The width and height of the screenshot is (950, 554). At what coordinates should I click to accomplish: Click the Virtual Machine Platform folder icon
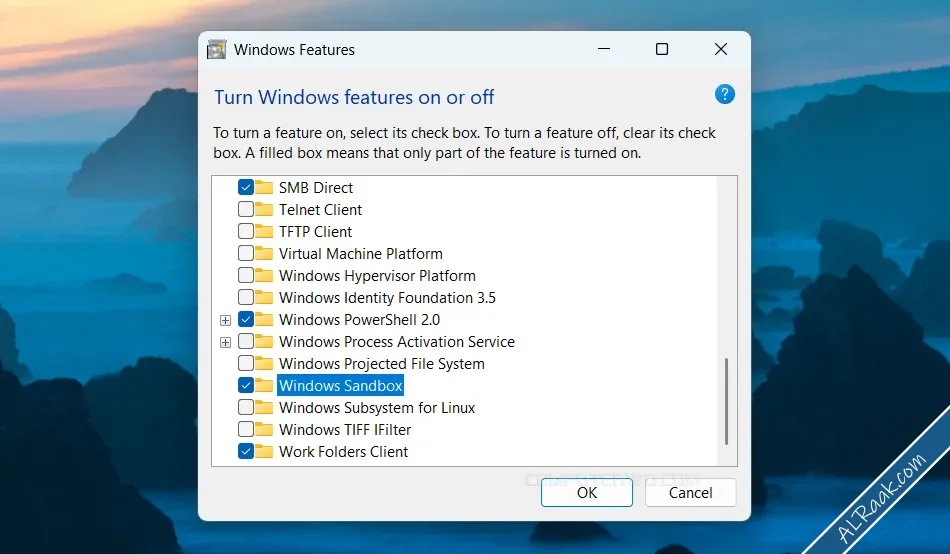[264, 253]
